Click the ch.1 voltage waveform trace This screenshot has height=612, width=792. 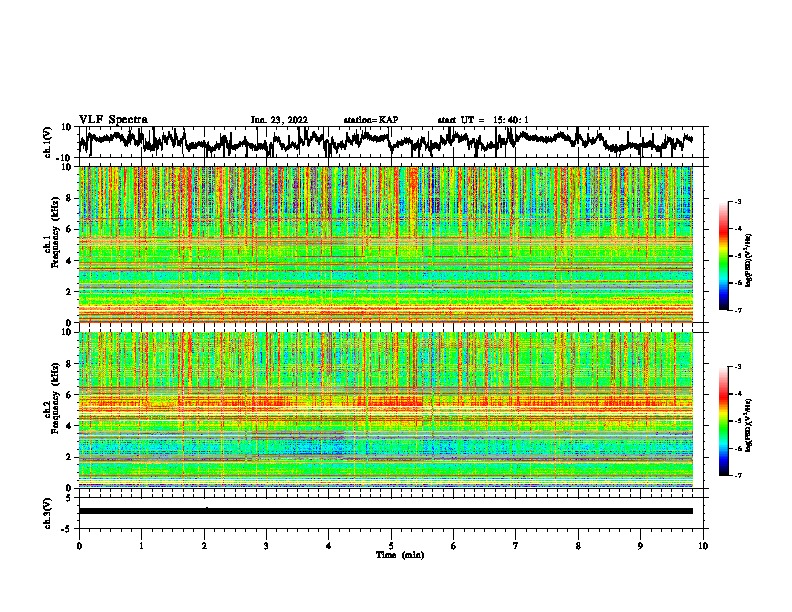(x=385, y=142)
